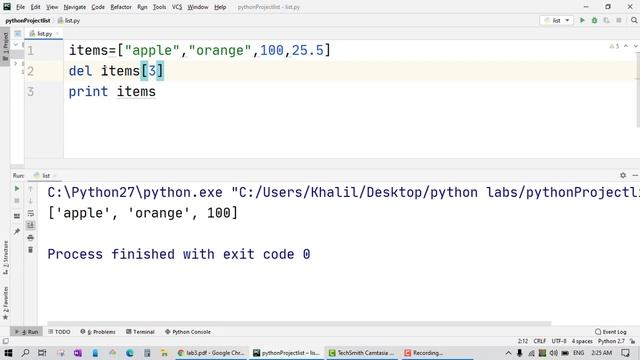Open the File menu
640x360 pixels.
(x=20, y=7)
